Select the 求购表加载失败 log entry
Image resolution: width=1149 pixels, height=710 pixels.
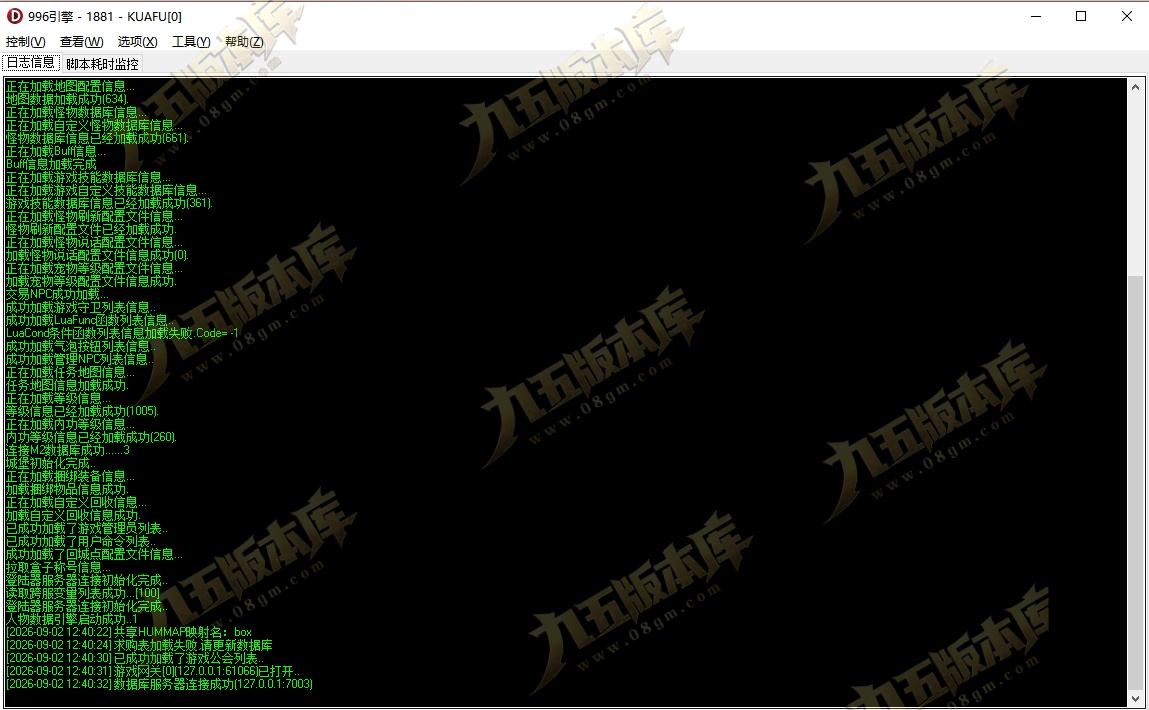139,646
